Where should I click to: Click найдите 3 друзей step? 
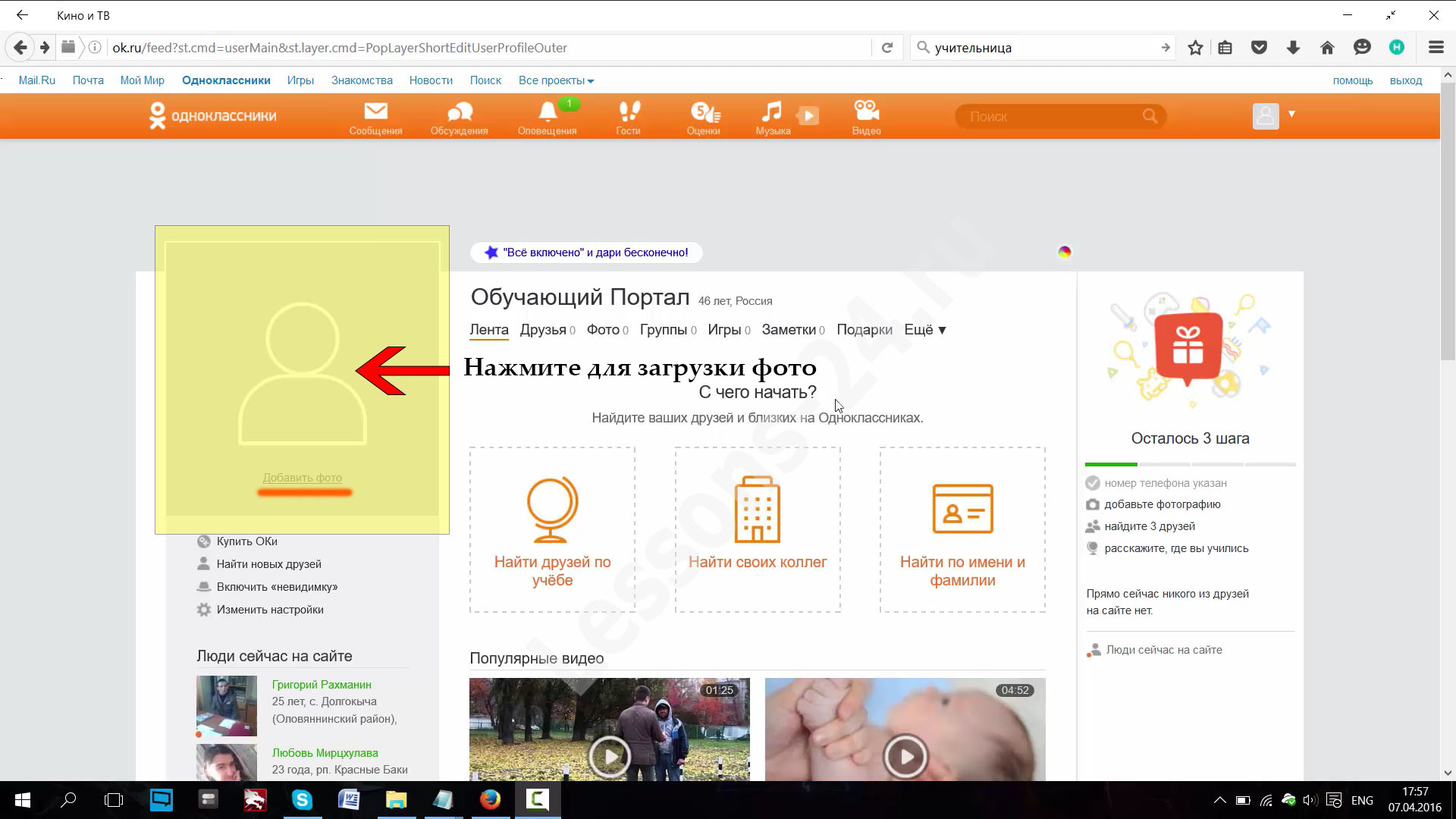tap(1149, 526)
